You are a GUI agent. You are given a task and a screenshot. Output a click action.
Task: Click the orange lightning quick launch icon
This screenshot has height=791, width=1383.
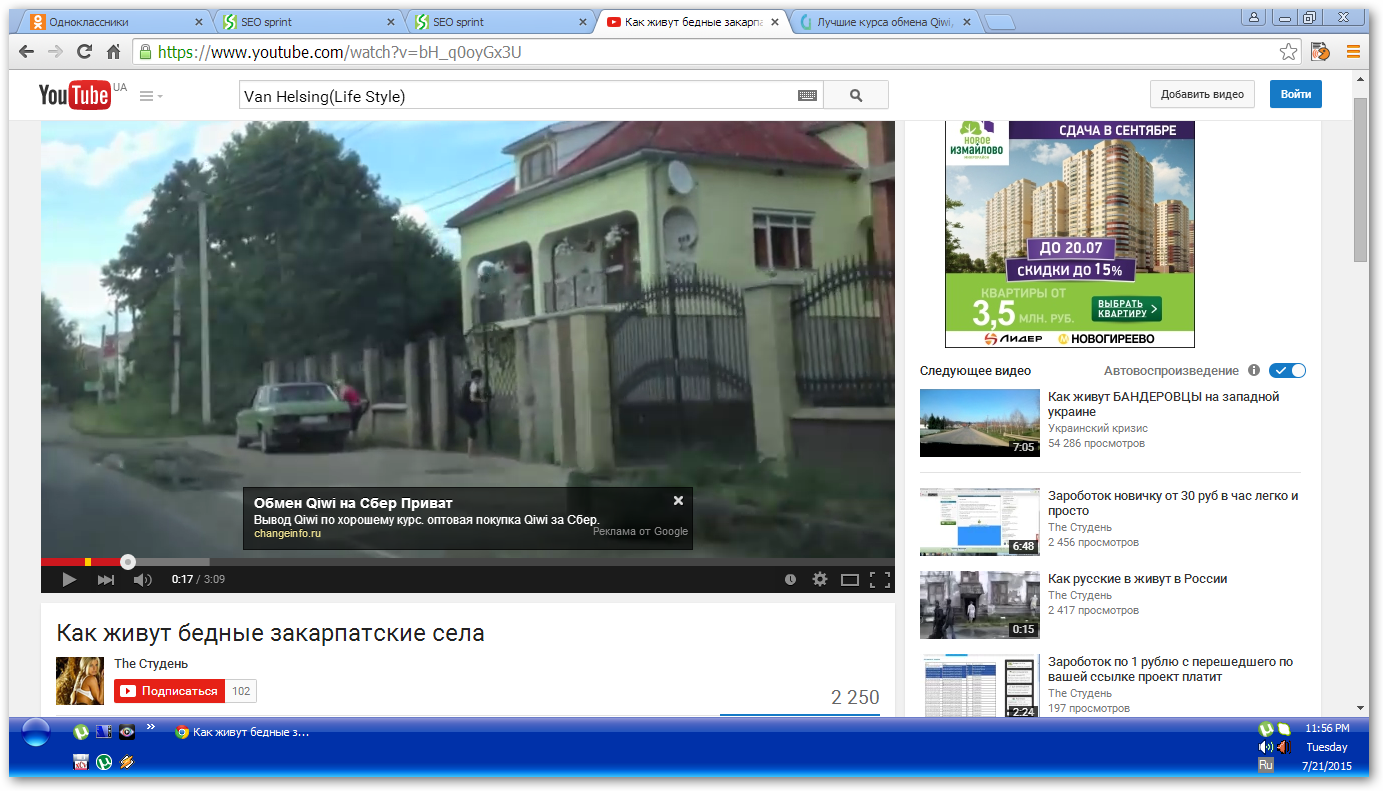[x=127, y=762]
